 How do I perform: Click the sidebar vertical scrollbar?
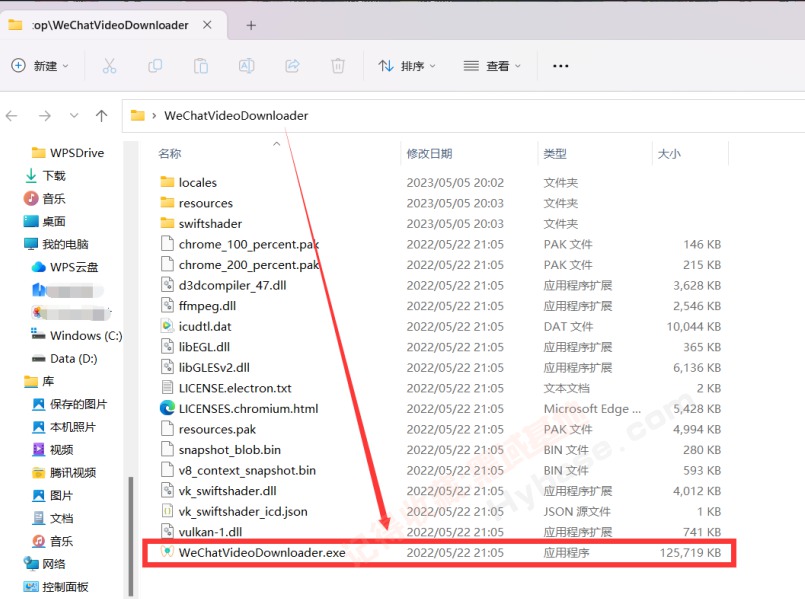pos(130,536)
